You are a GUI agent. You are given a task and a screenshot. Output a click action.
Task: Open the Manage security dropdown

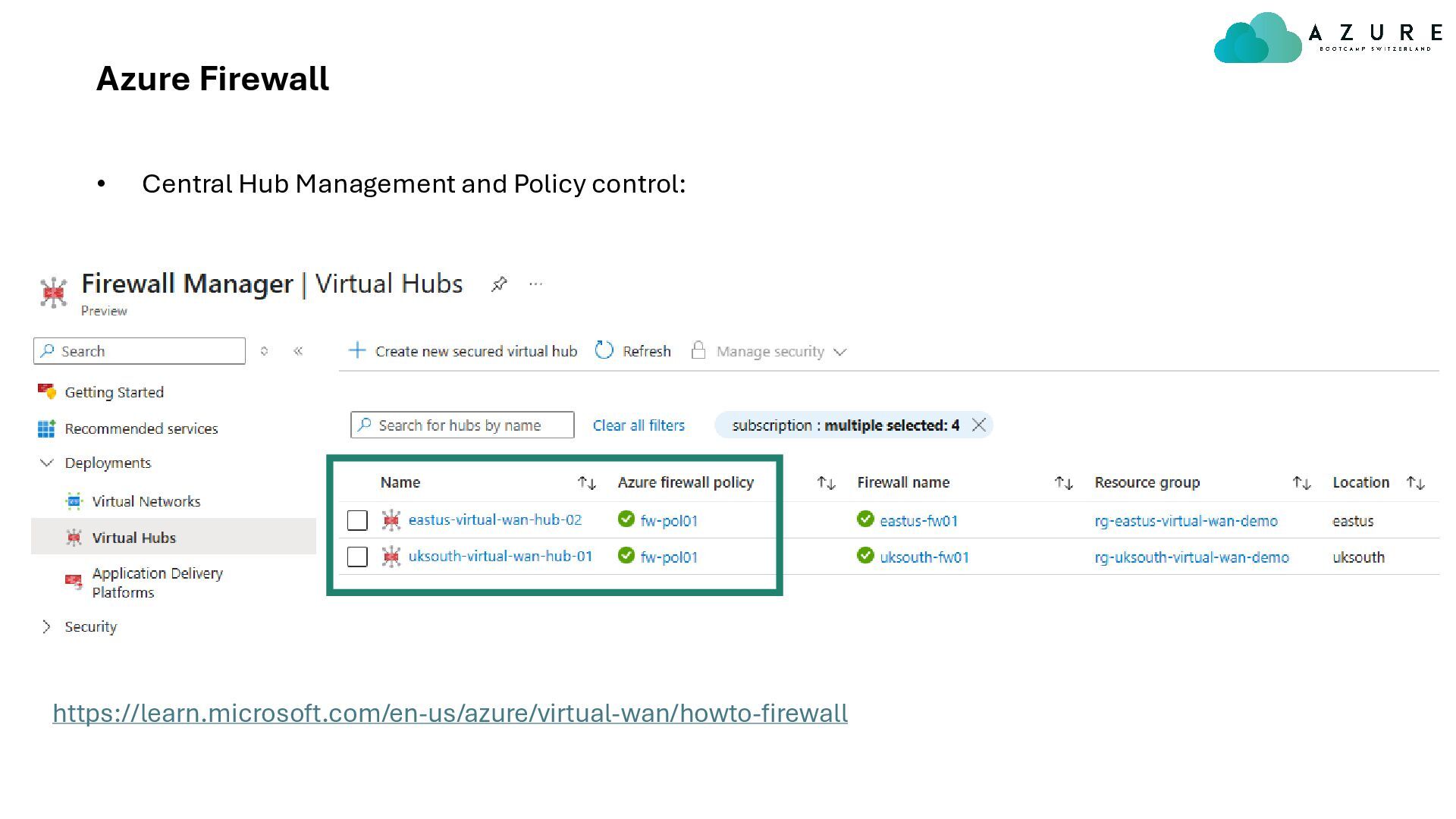[x=839, y=352]
